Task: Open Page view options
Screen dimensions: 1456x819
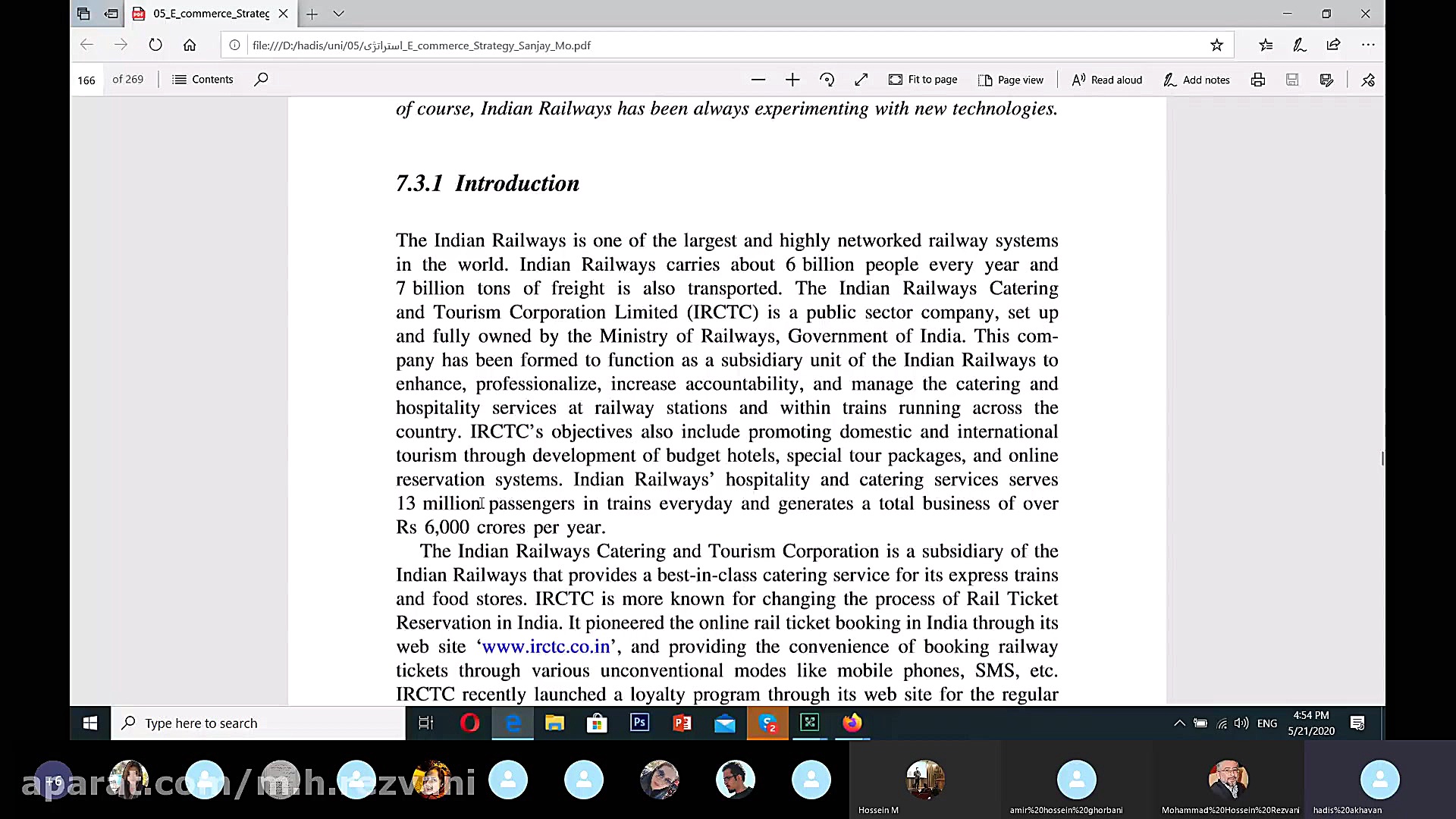Action: click(1011, 80)
